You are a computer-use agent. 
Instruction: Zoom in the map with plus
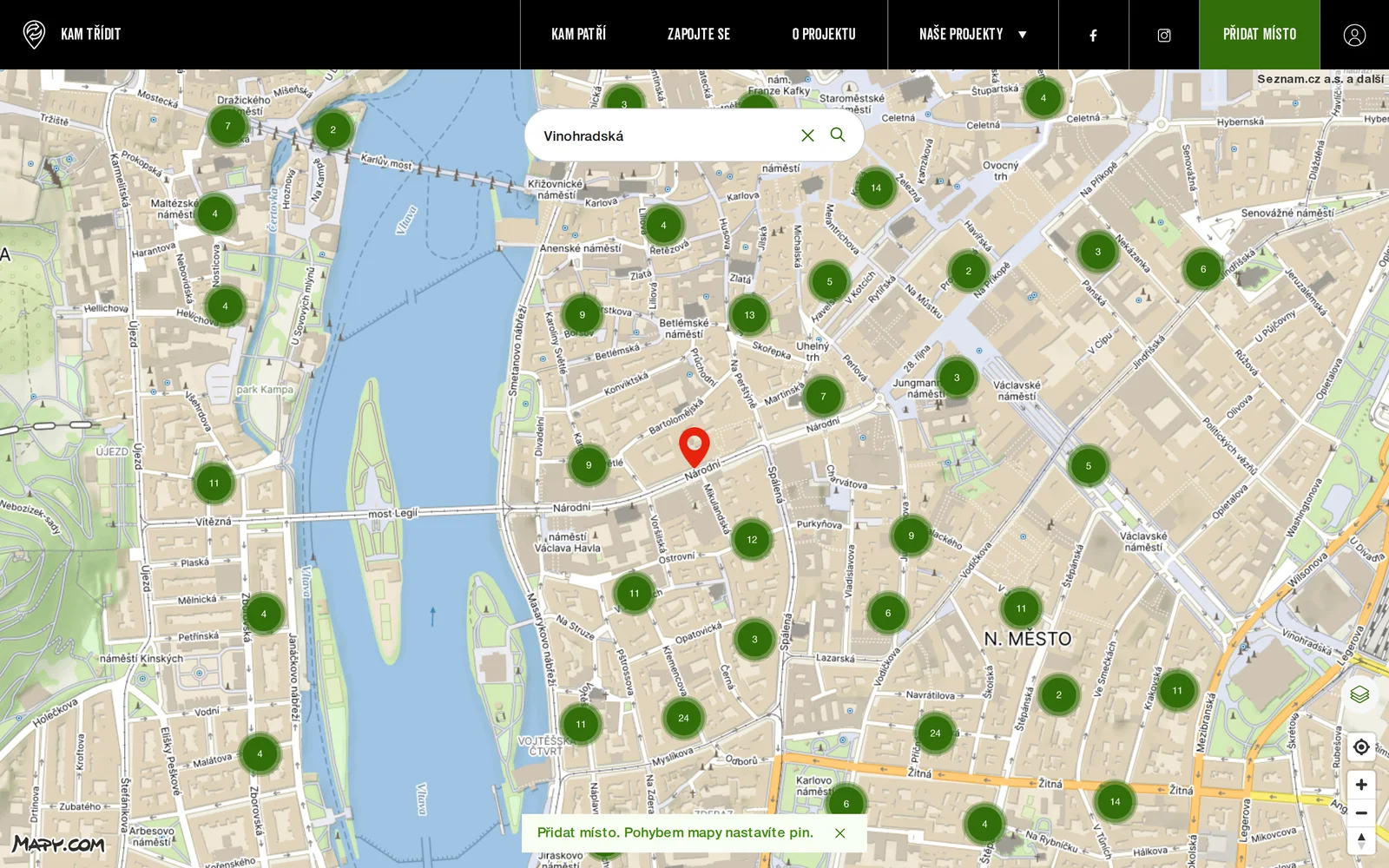click(x=1361, y=785)
